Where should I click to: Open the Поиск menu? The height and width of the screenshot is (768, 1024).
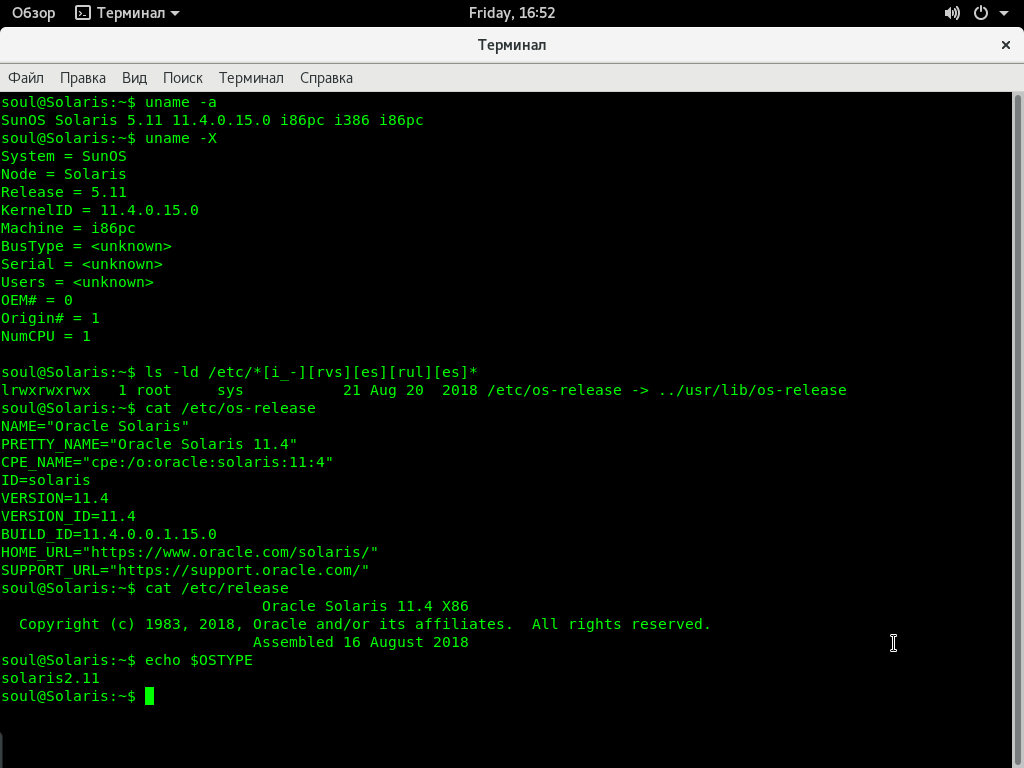(x=183, y=78)
